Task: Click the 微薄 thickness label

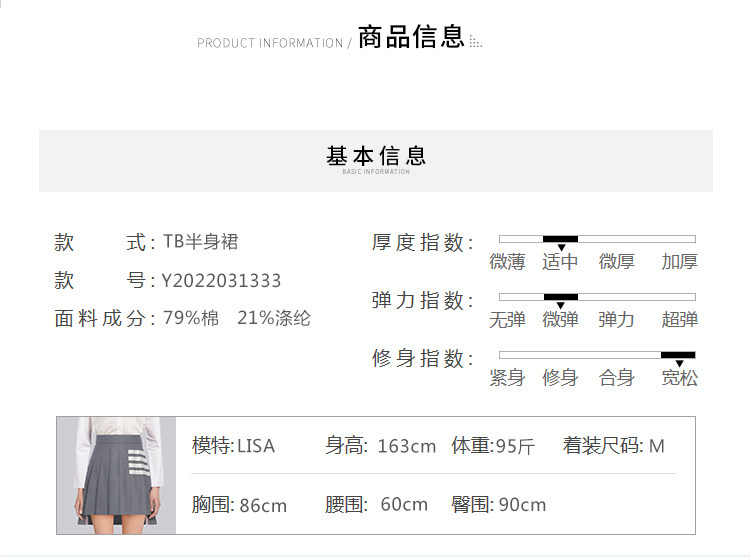Action: tap(507, 262)
